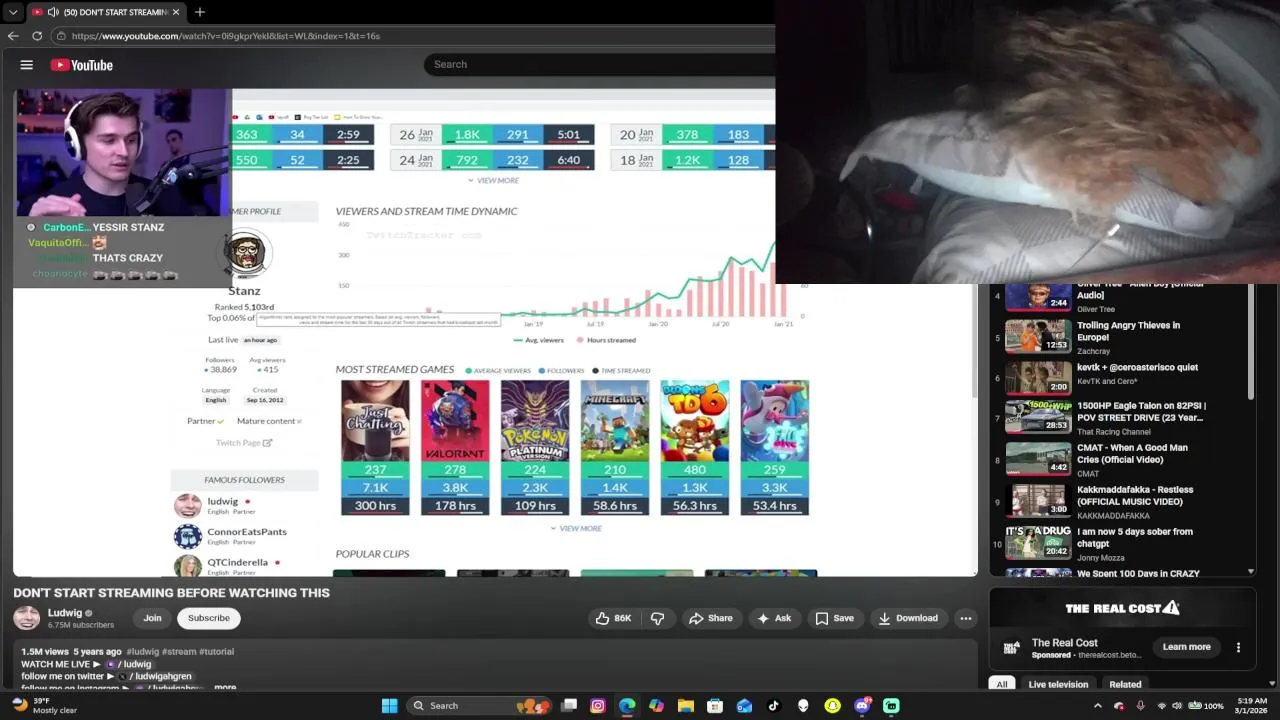The image size is (1280, 720).
Task: Select the All filter chip
Action: tap(1001, 684)
